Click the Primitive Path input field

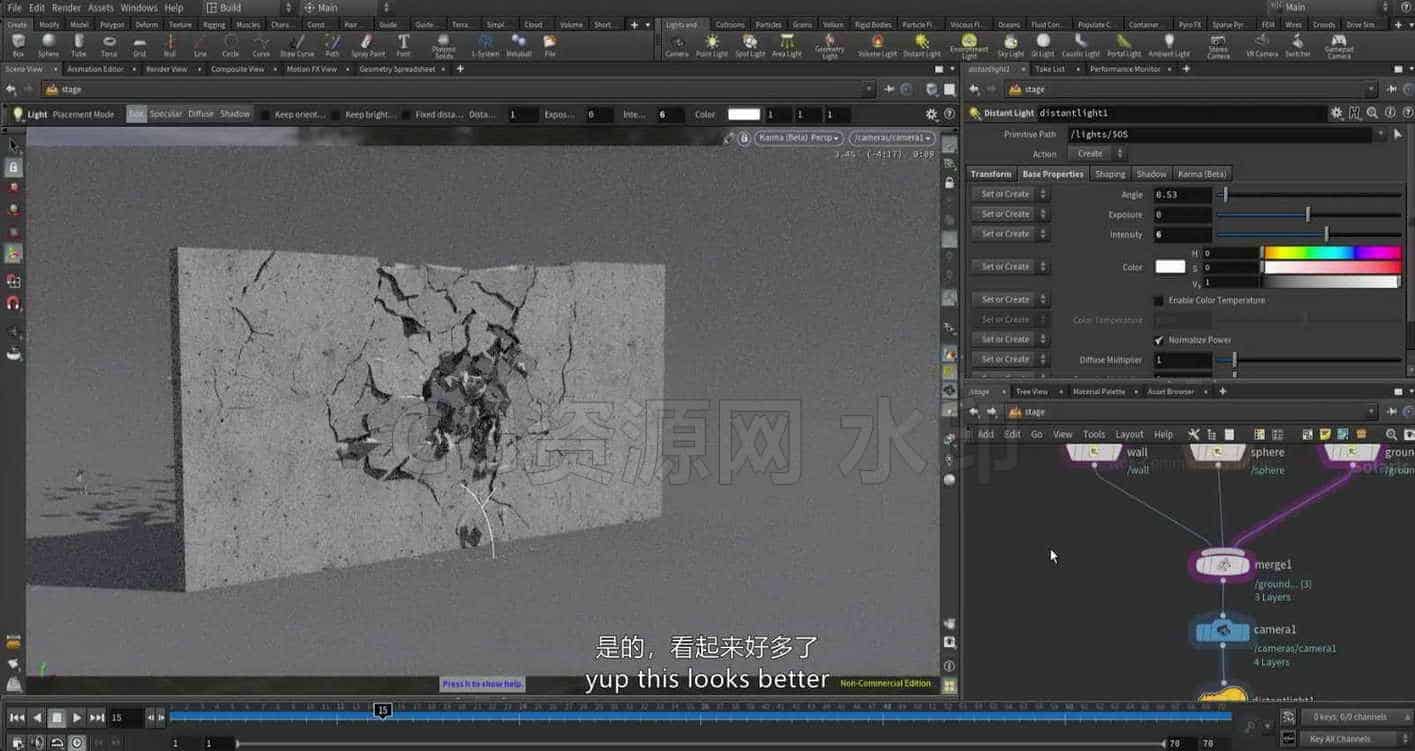point(1220,134)
